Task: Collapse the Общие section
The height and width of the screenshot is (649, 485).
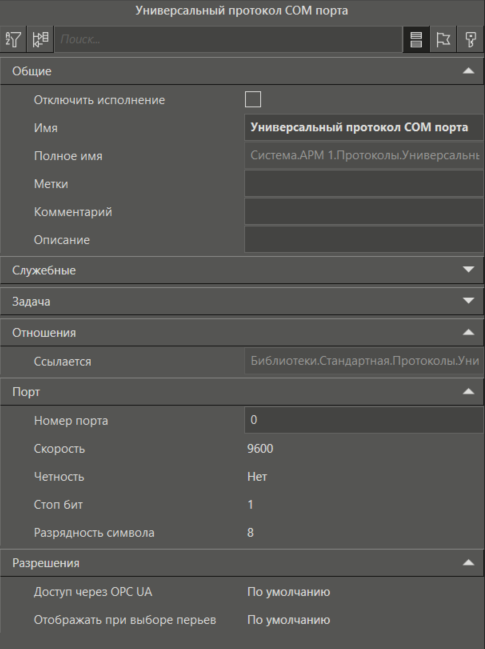Action: point(468,71)
